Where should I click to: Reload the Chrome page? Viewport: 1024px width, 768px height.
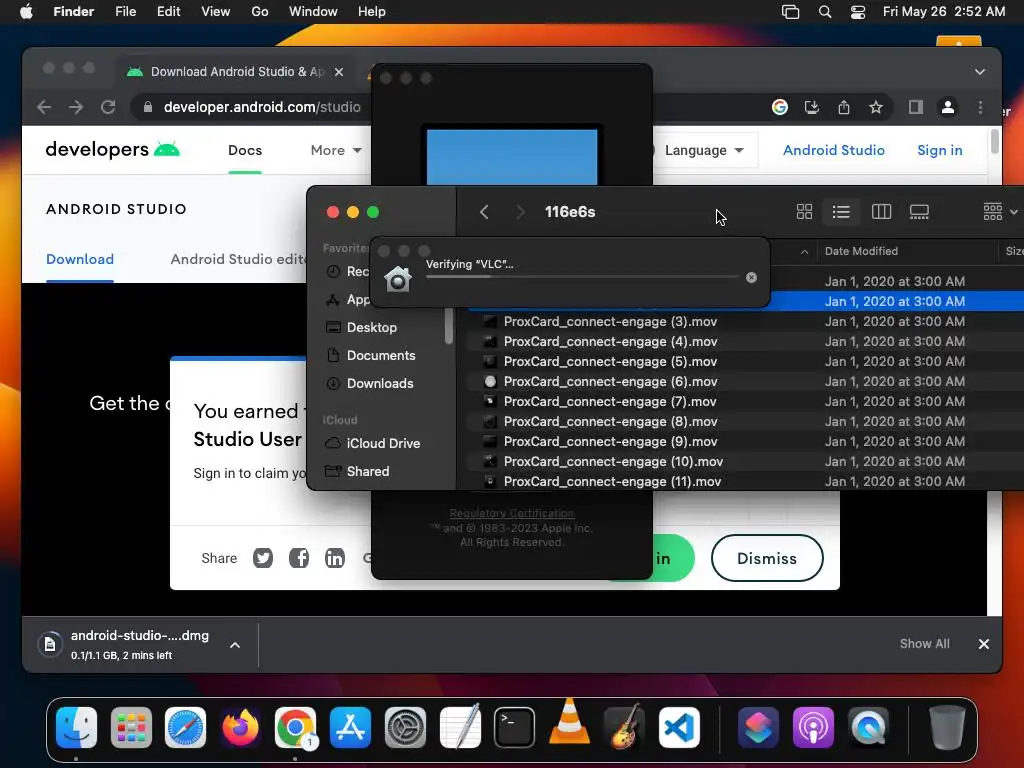point(108,107)
